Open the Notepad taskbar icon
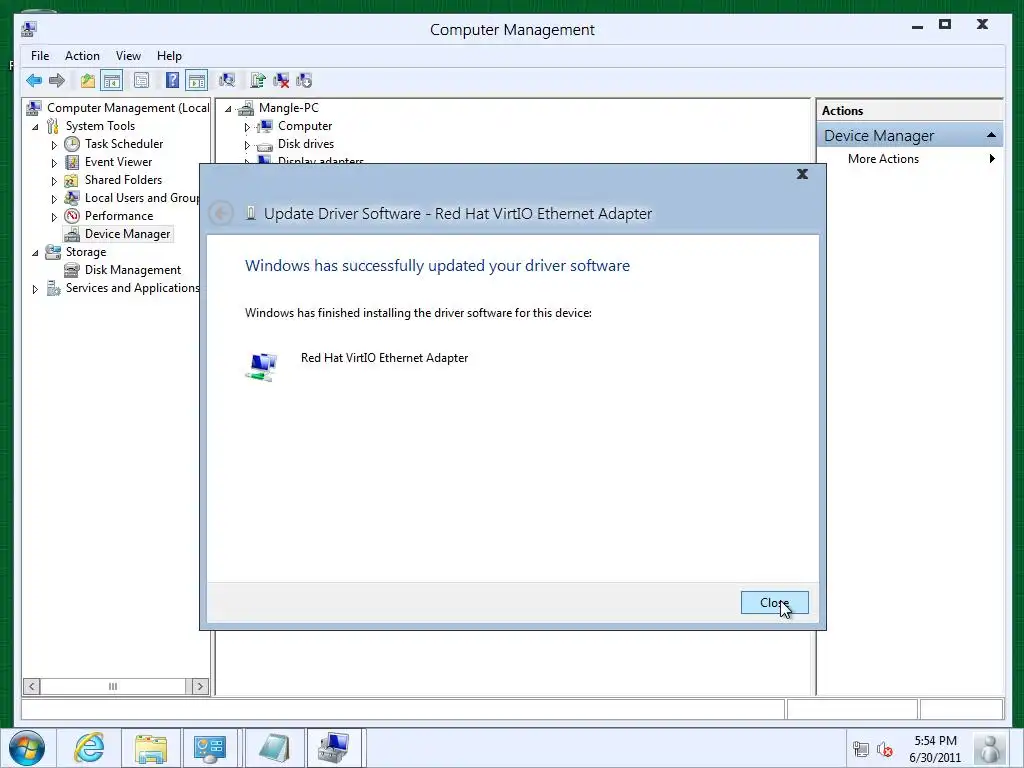This screenshot has width=1024, height=768. [x=274, y=748]
